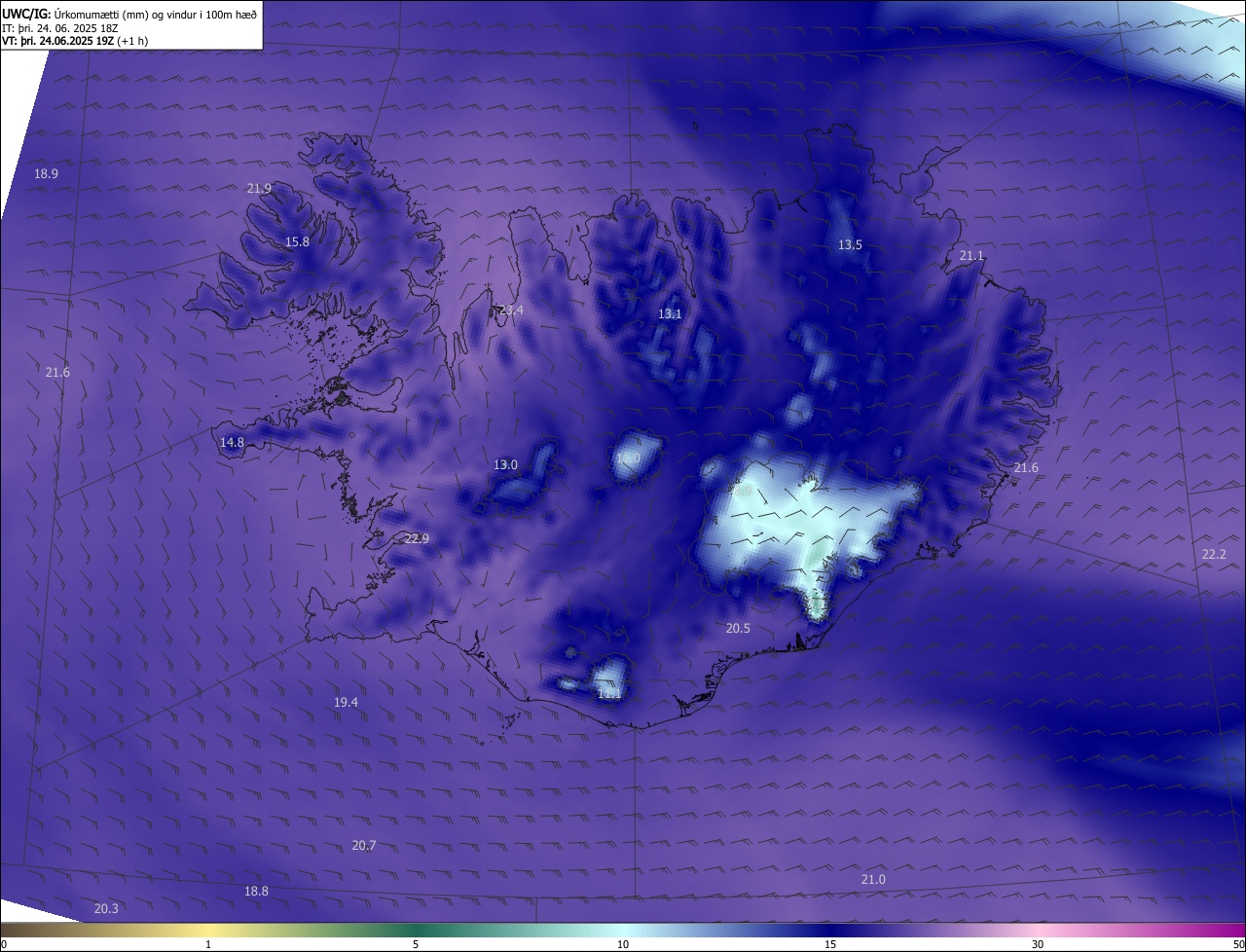Click the color scale tick label 10
This screenshot has width=1246, height=952.
(x=623, y=944)
